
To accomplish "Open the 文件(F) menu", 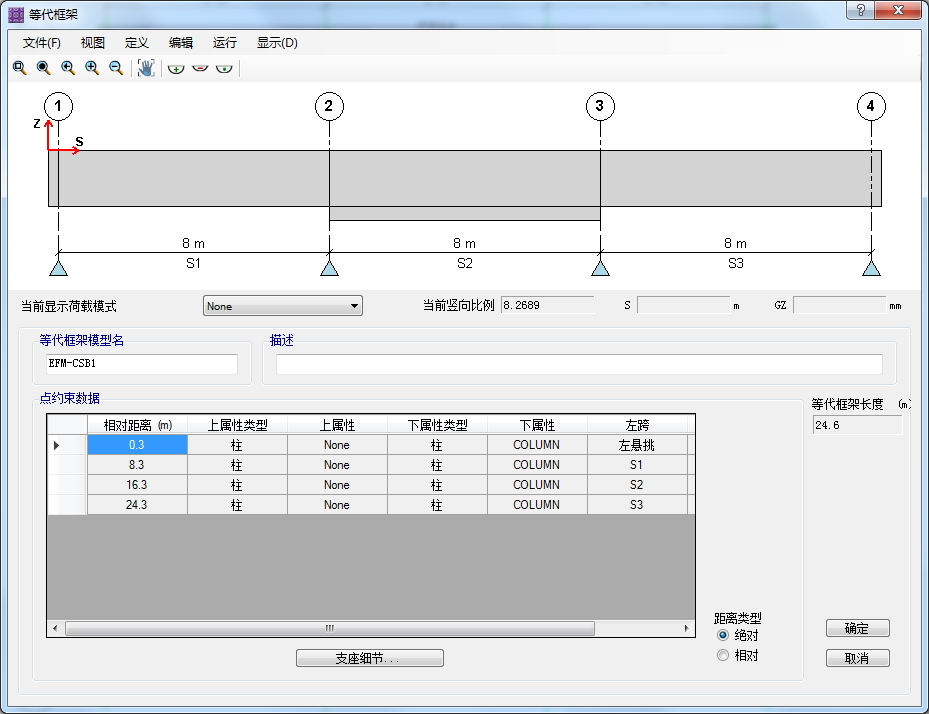I will pos(41,43).
